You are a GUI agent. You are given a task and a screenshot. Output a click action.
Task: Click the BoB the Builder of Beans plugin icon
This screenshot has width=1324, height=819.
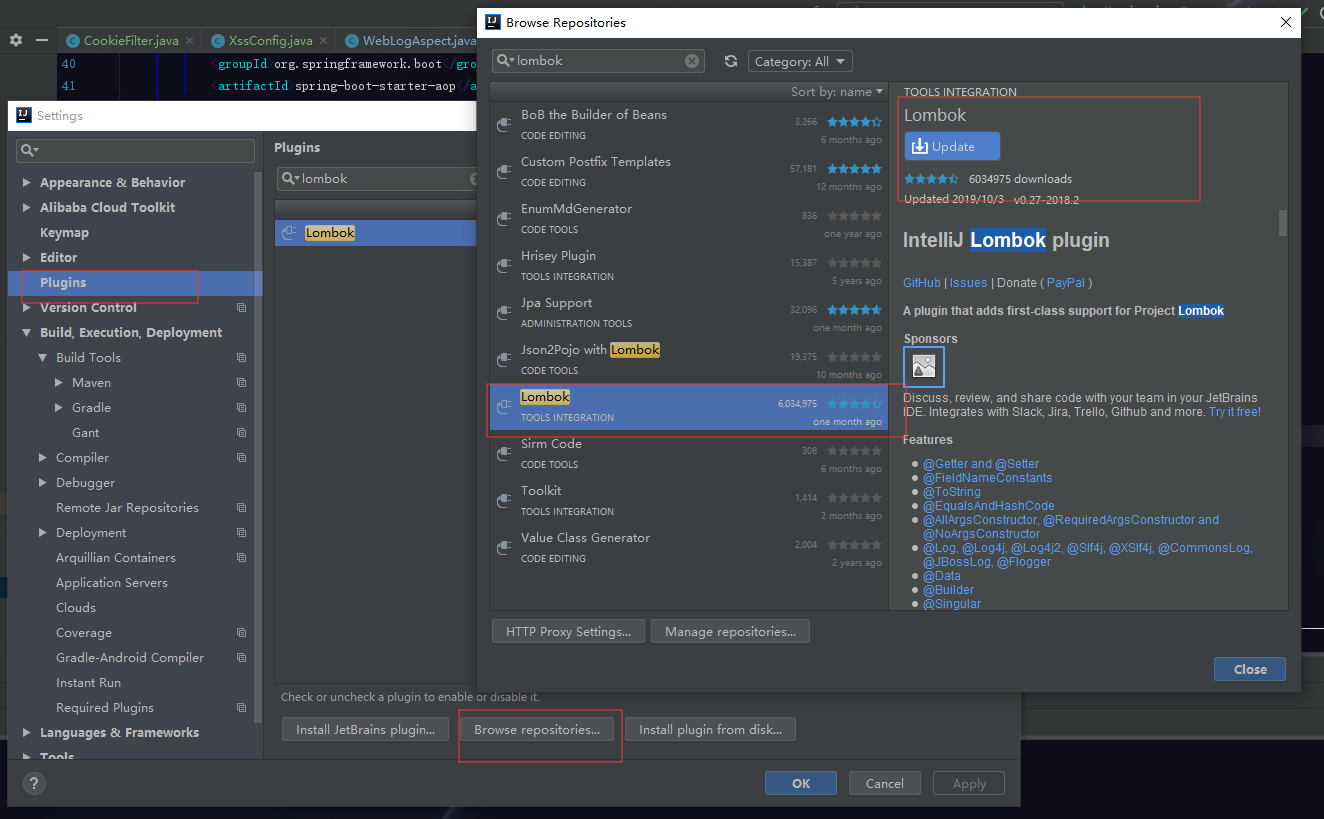pos(505,125)
